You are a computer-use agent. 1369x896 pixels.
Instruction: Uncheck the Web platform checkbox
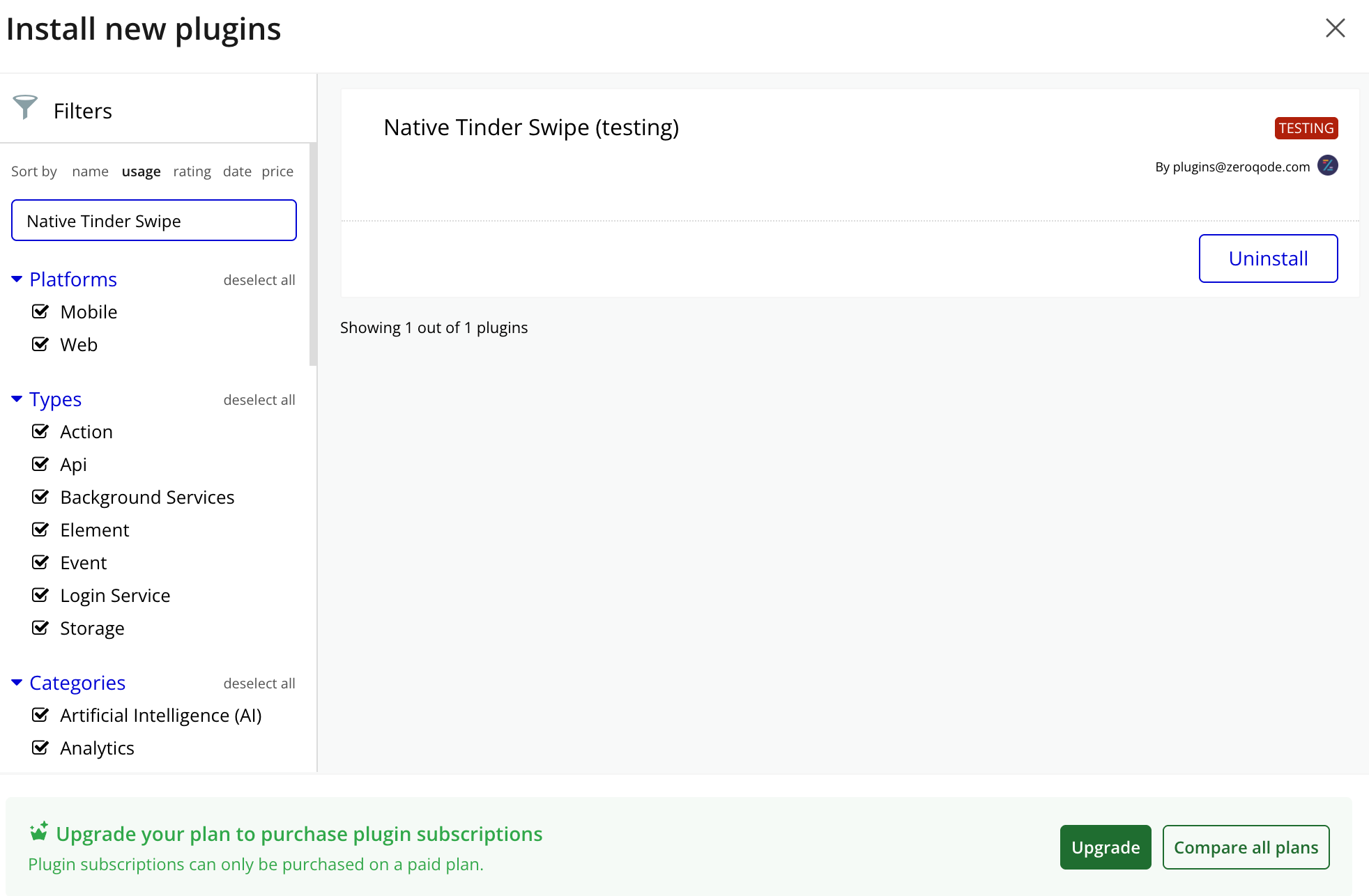click(x=40, y=344)
